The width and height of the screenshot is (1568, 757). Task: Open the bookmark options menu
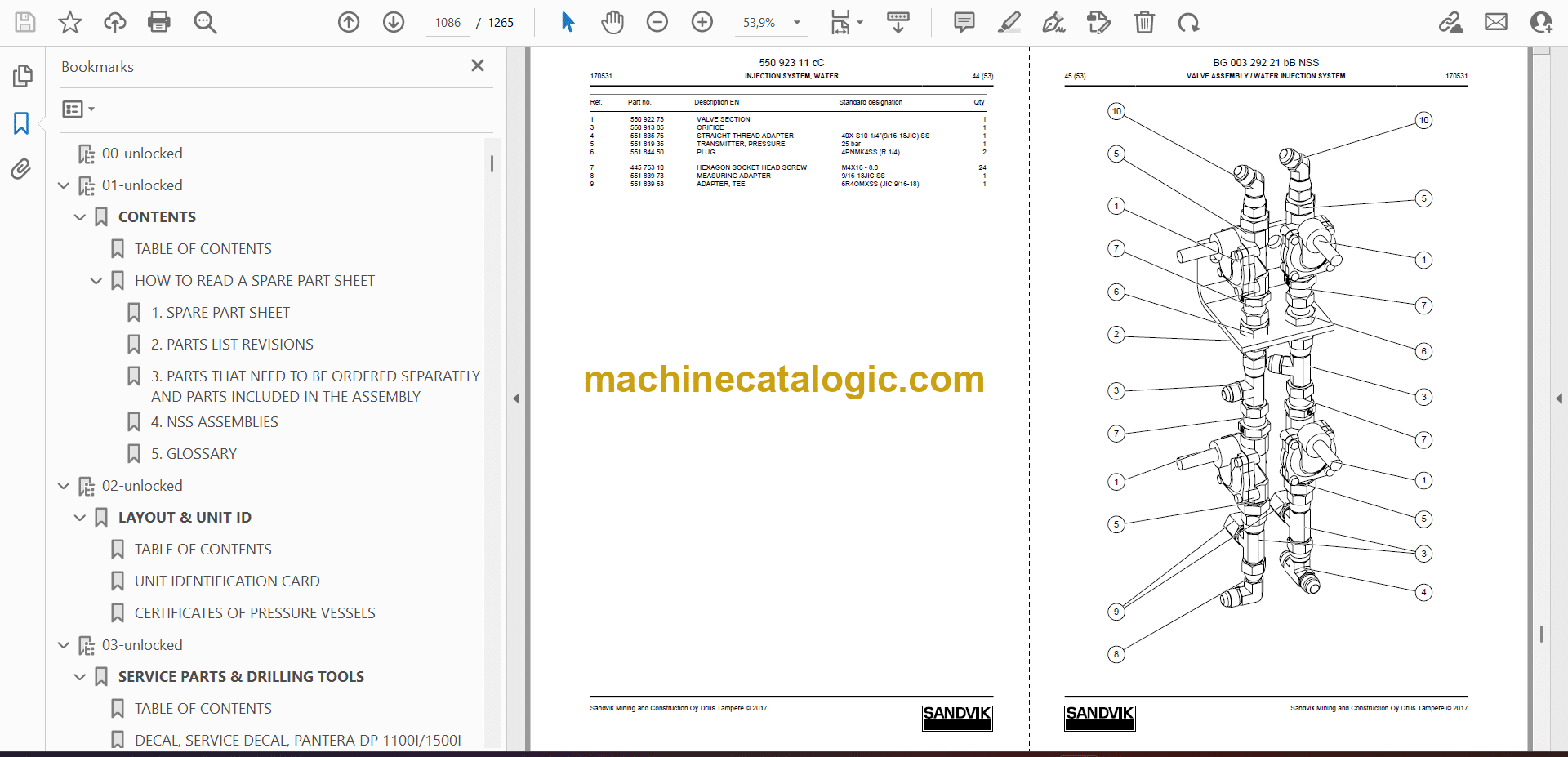point(78,109)
